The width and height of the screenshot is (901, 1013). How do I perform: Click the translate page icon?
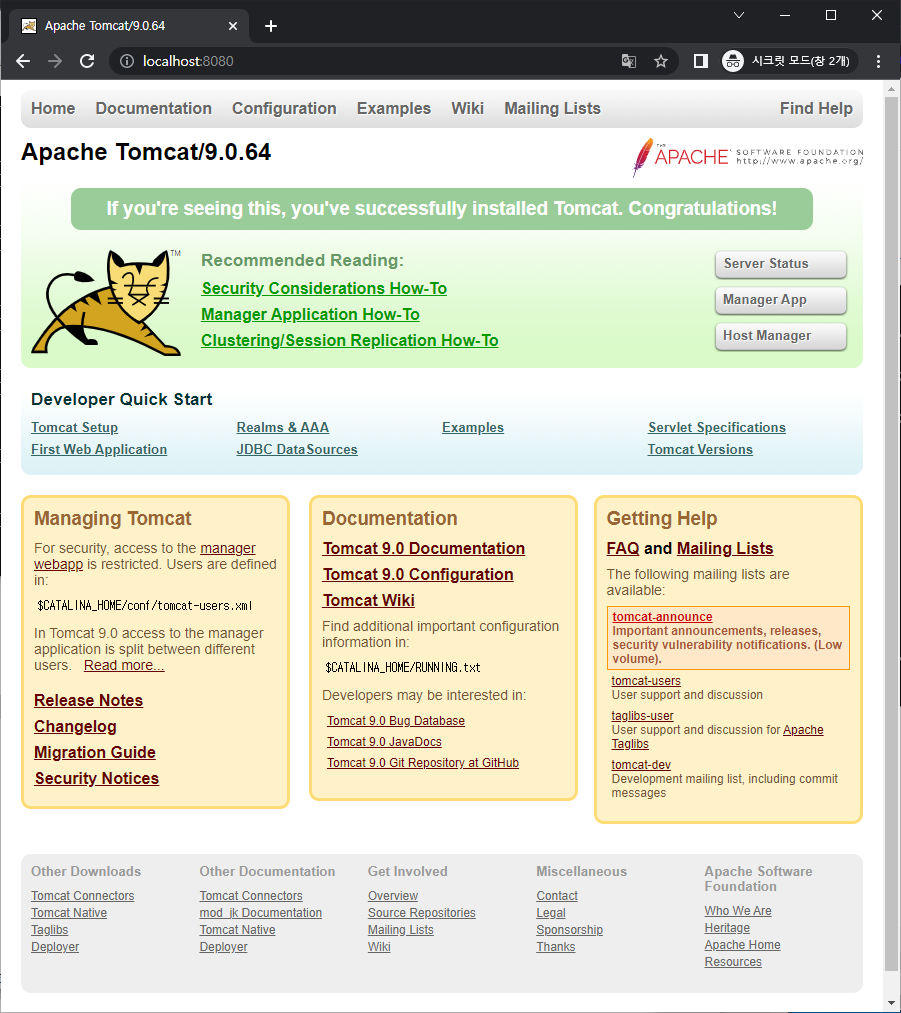[628, 61]
